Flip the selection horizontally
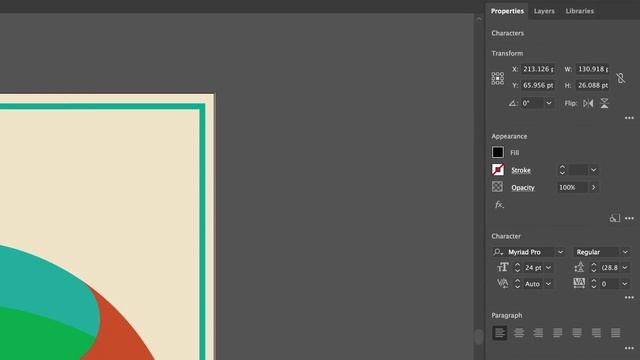The image size is (640, 360). coord(588,103)
